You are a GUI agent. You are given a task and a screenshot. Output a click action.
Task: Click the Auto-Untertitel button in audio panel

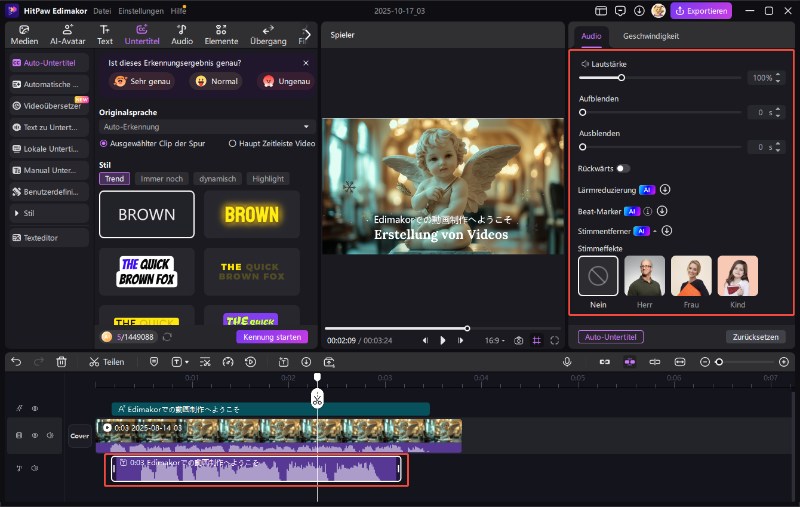pos(610,337)
